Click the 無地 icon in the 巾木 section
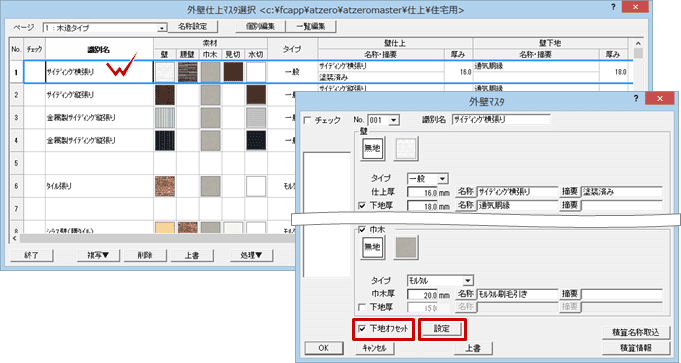This screenshot has width=681, height=363. pyautogui.click(x=372, y=248)
